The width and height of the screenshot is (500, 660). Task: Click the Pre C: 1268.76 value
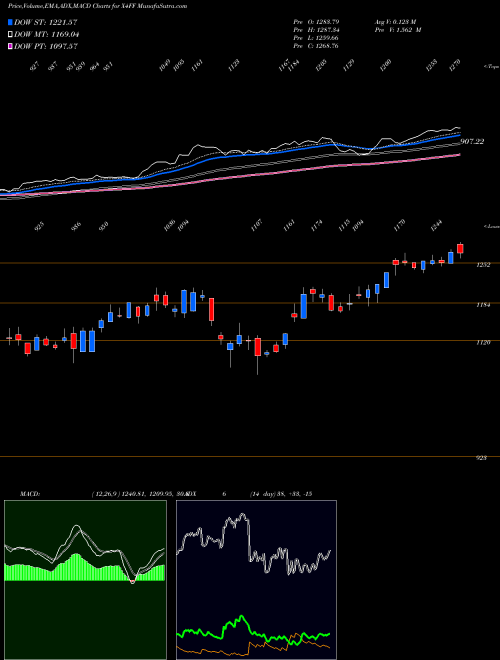pyautogui.click(x=316, y=46)
